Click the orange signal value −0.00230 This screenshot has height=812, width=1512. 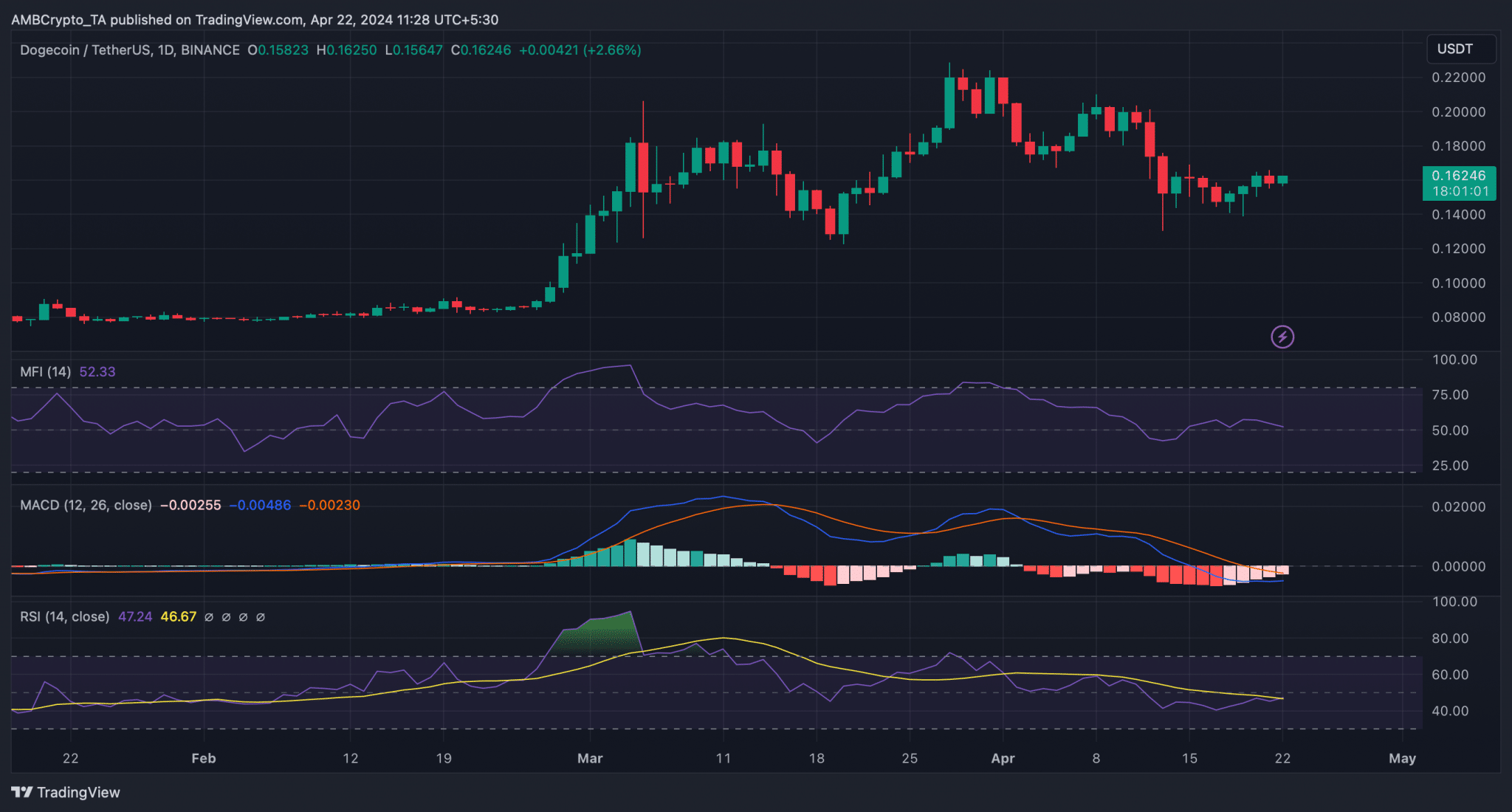click(329, 506)
